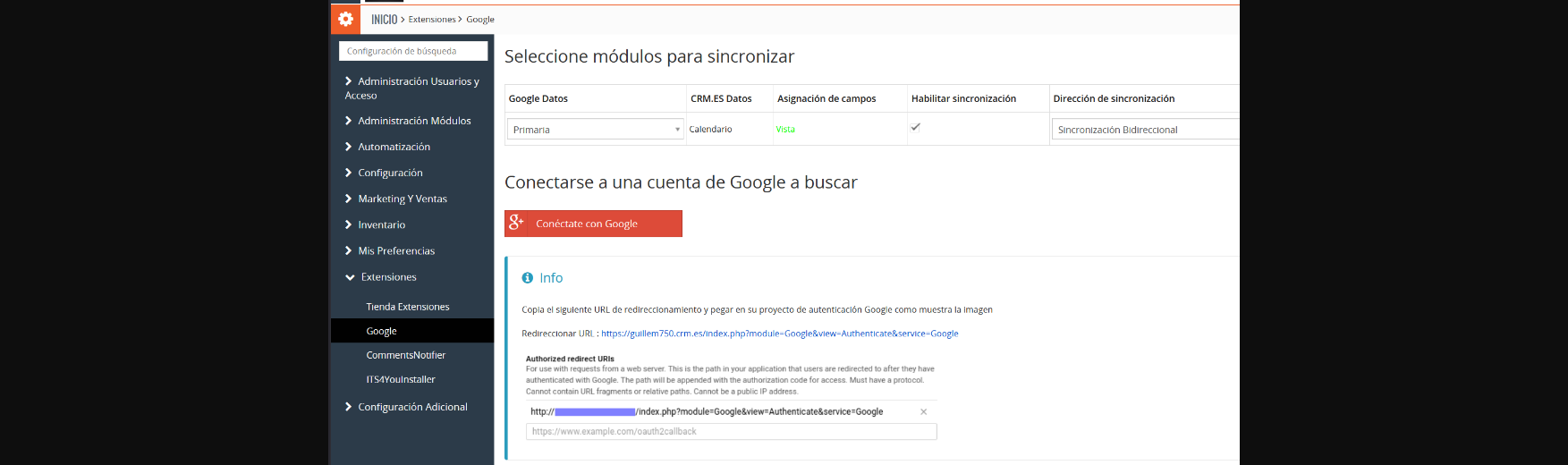Toggle the Habilitar sincronización checkbox

click(x=915, y=127)
